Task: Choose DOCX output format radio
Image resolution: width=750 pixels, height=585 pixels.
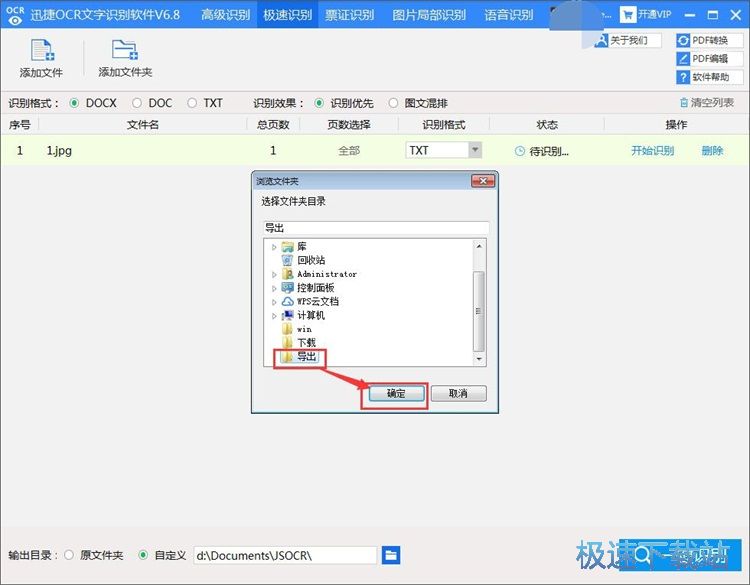Action: click(74, 103)
